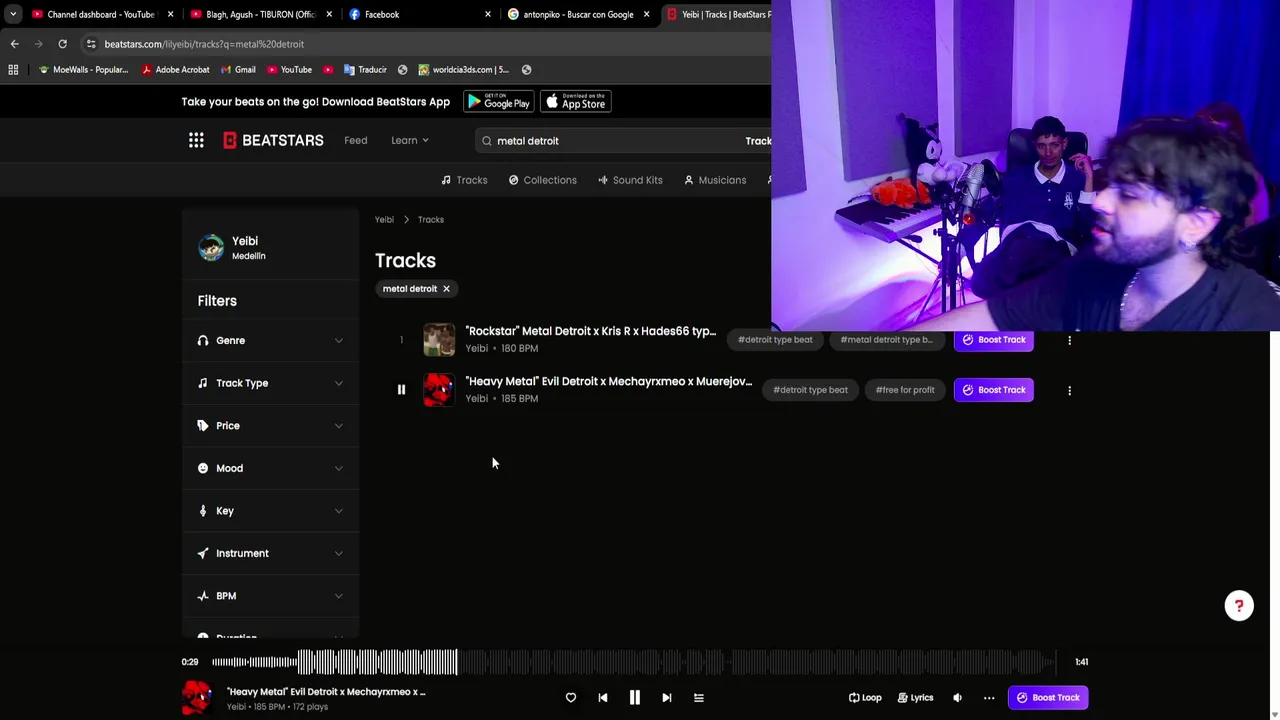The width and height of the screenshot is (1280, 720).
Task: Open the BeatStars apps grid icon
Action: [196, 140]
